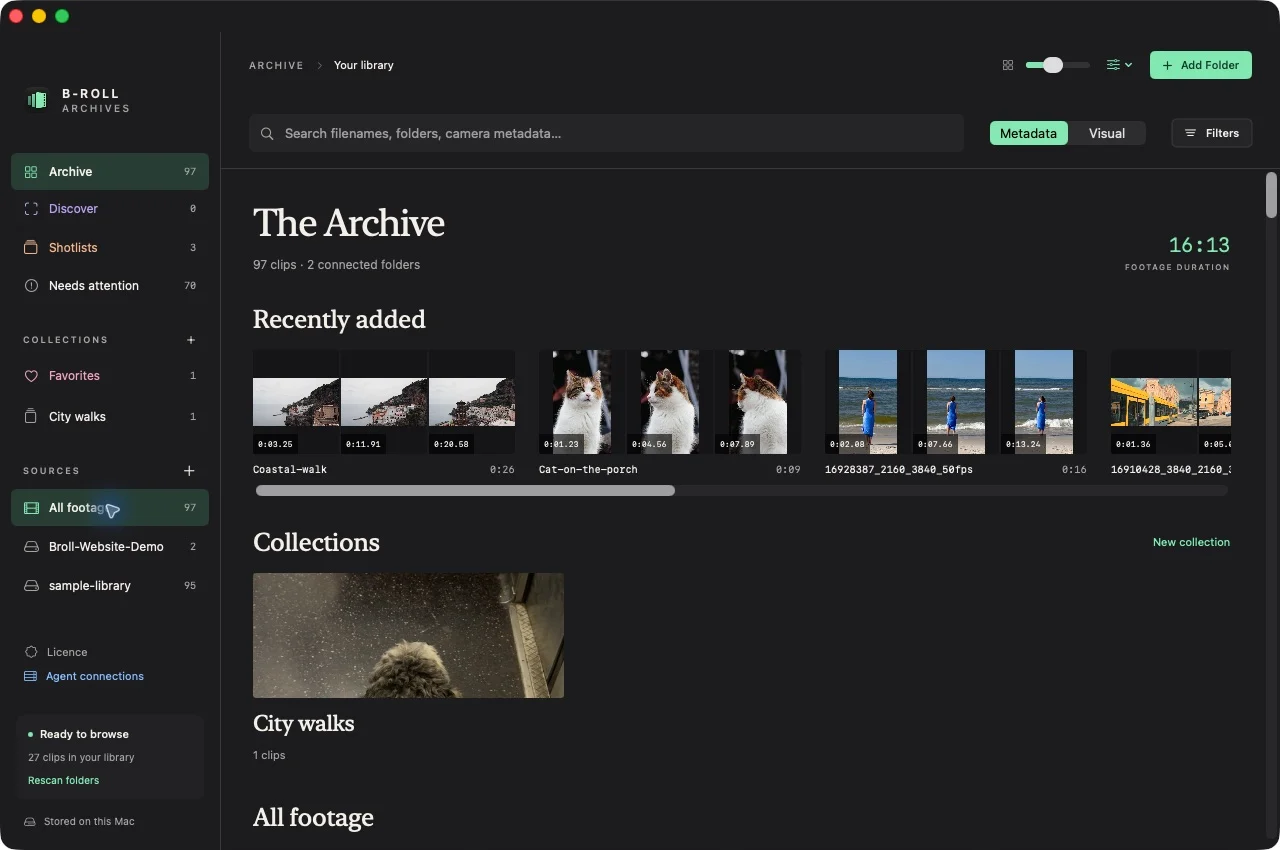Screen dimensions: 1280x850
Task: Open the 16928387_2160_3840_50fps clip thumbnail
Action: pos(956,402)
